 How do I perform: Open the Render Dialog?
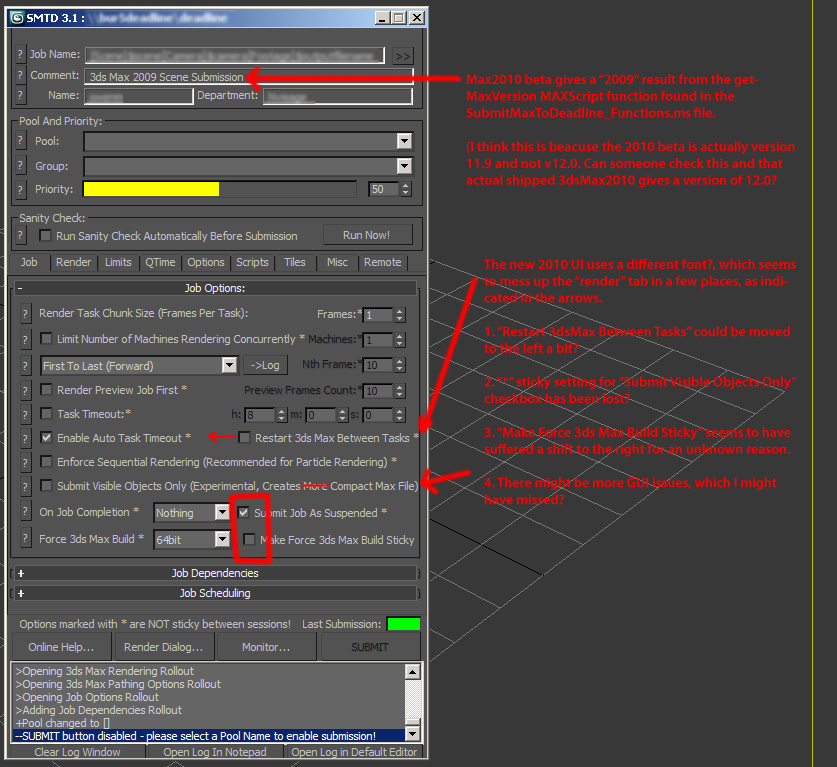coord(164,647)
